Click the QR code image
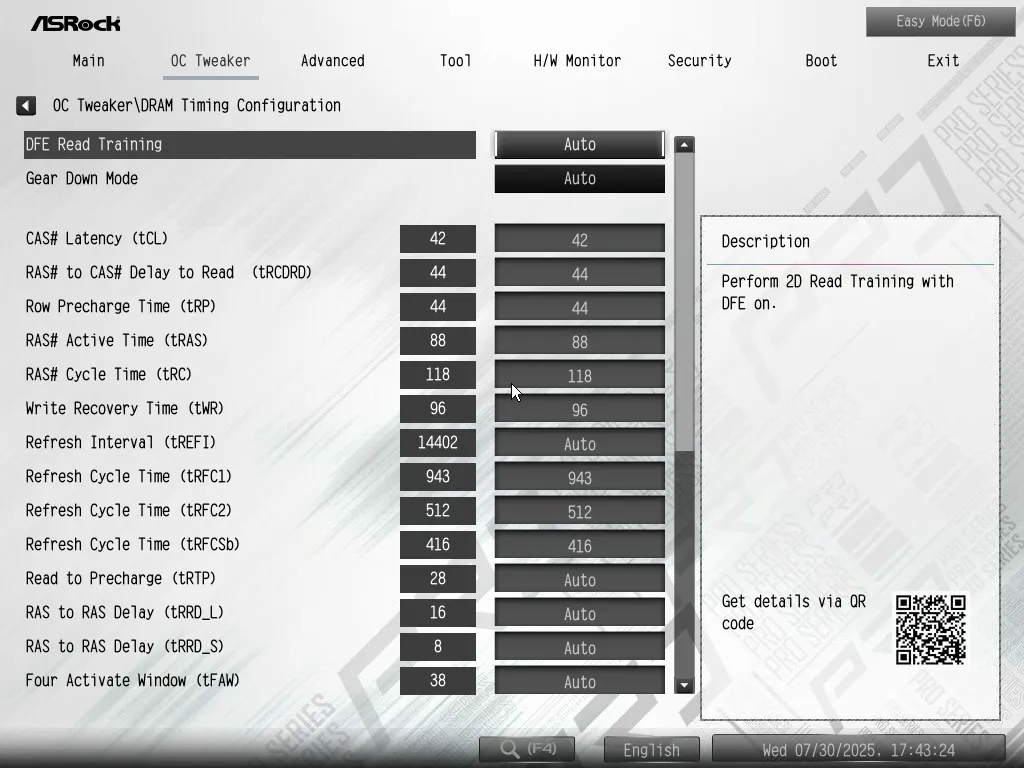Image resolution: width=1024 pixels, height=768 pixels. coord(931,630)
